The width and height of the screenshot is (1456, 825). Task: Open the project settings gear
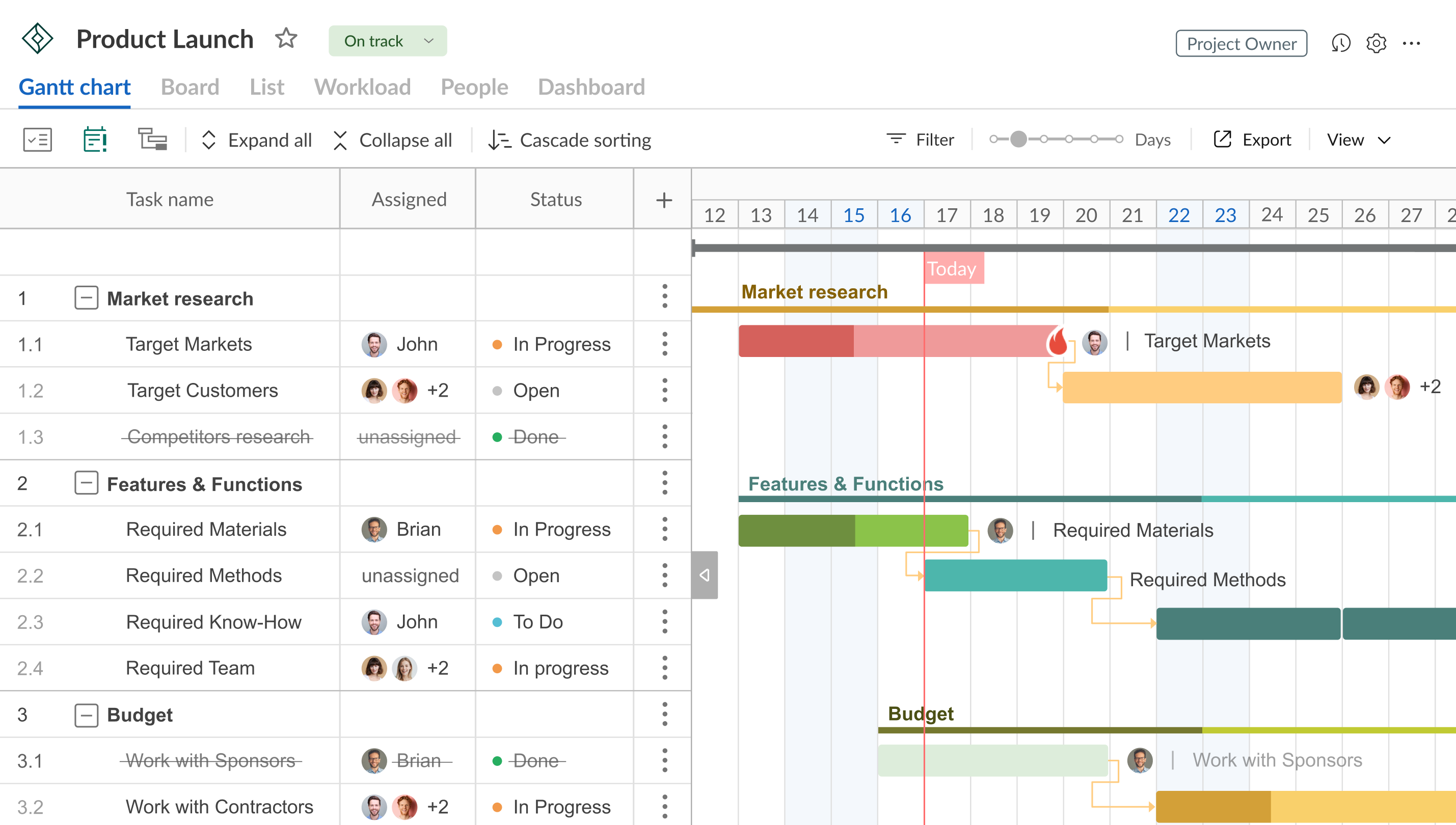coord(1376,43)
